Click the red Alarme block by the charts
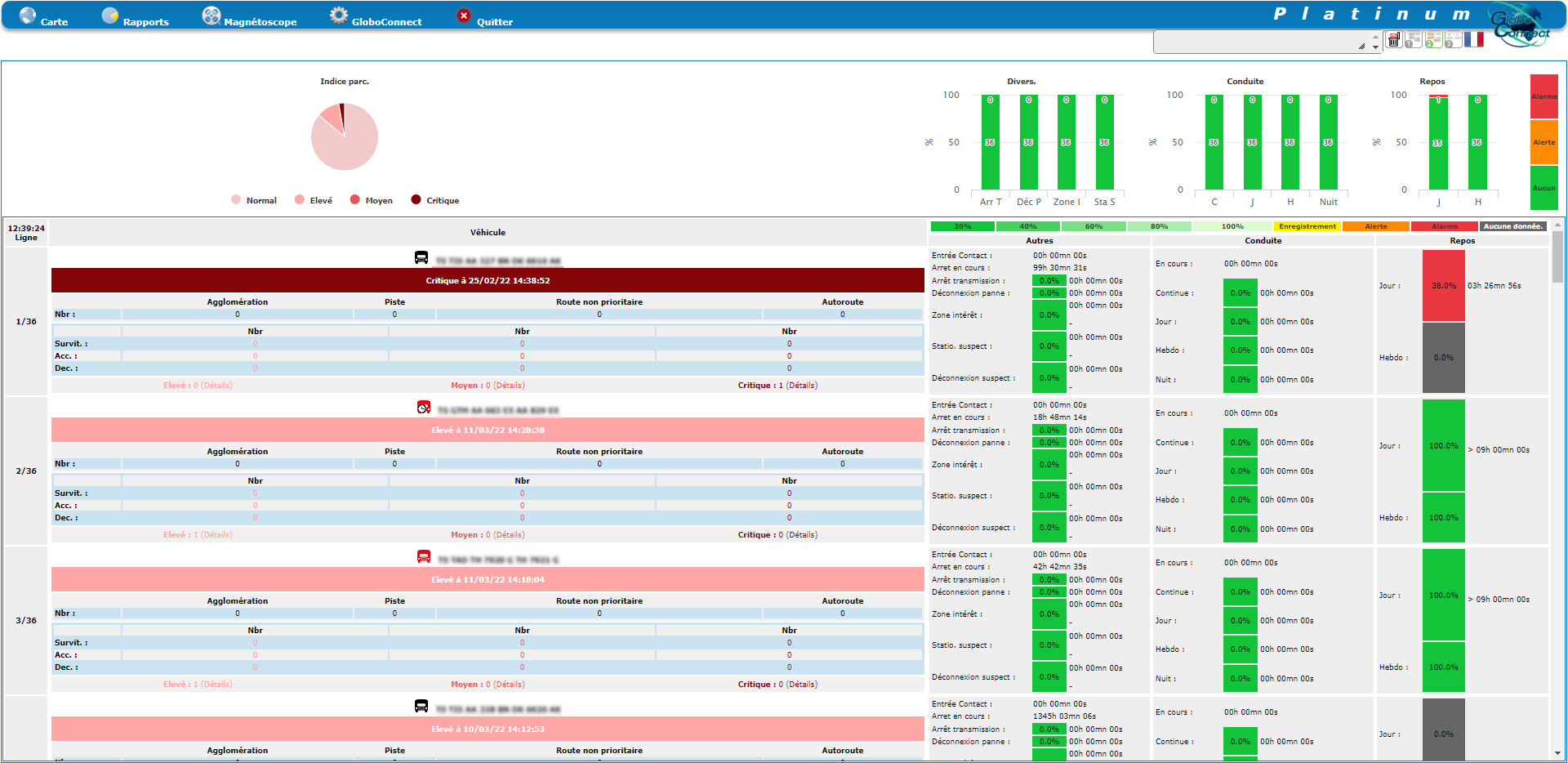This screenshot has height=763, width=1568. [x=1543, y=96]
